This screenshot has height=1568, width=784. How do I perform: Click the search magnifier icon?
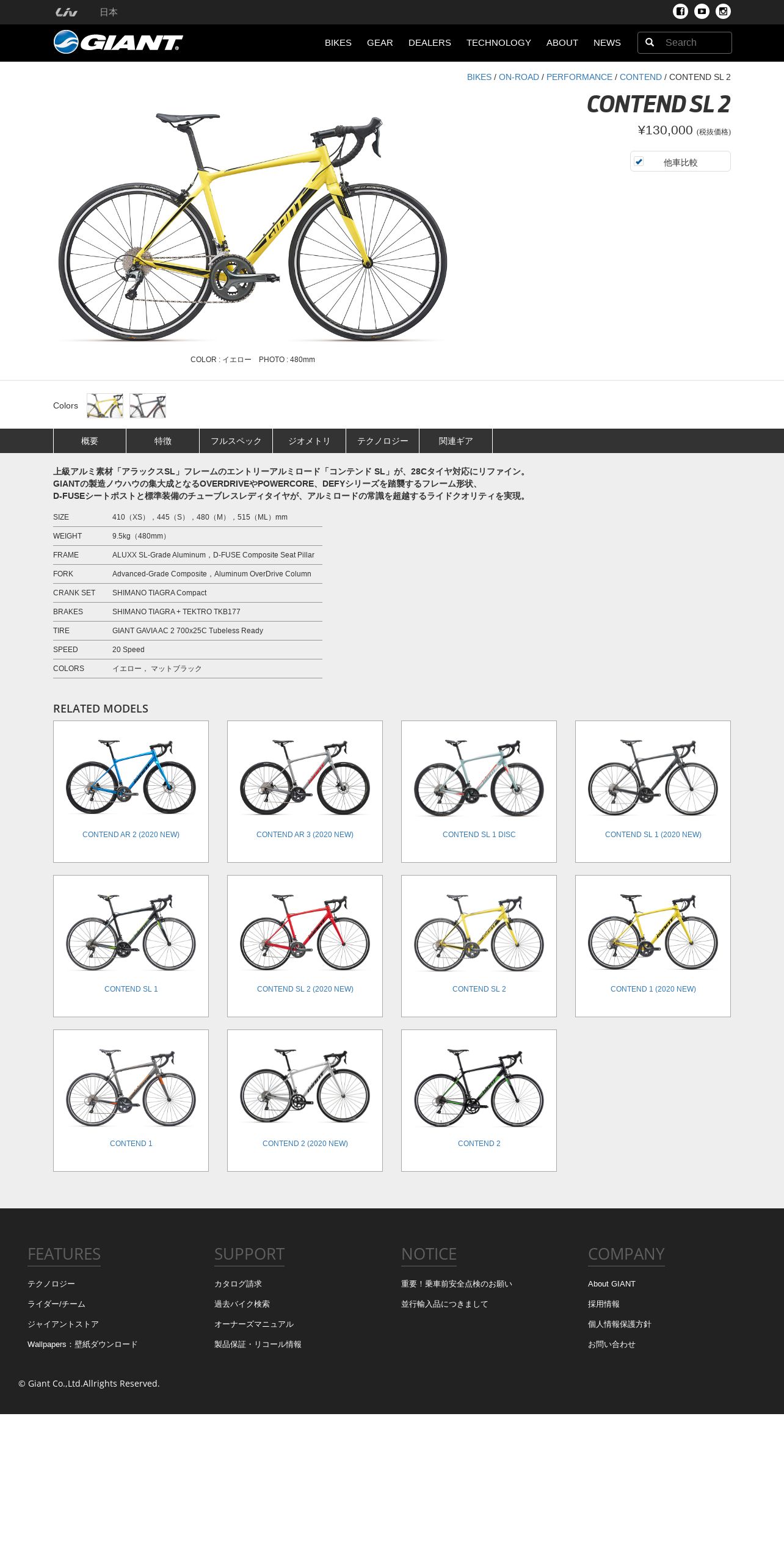click(650, 43)
